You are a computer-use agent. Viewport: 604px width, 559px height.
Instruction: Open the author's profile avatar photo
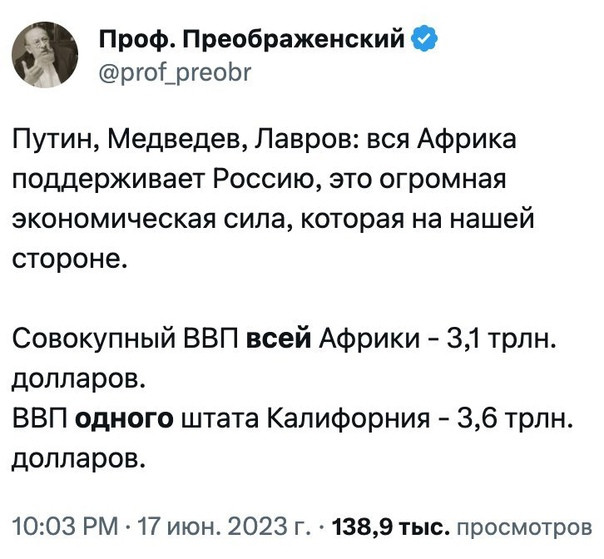pyautogui.click(x=45, y=55)
